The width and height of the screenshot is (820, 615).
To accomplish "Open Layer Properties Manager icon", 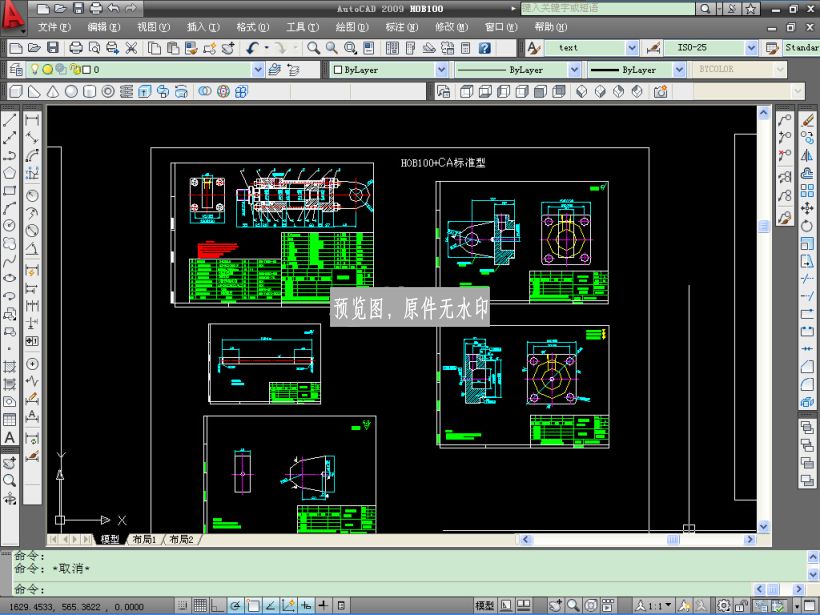I will pyautogui.click(x=16, y=70).
